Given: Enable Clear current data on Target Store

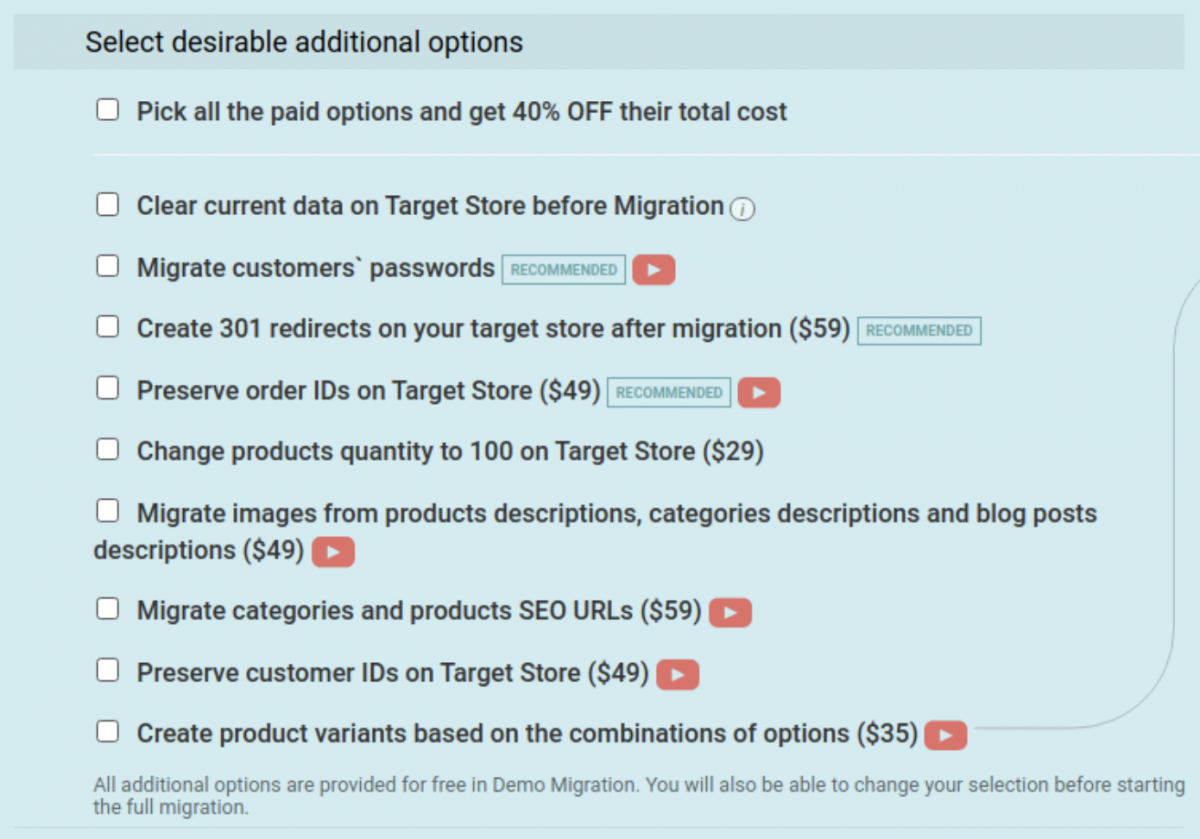Looking at the screenshot, I should (x=107, y=203).
